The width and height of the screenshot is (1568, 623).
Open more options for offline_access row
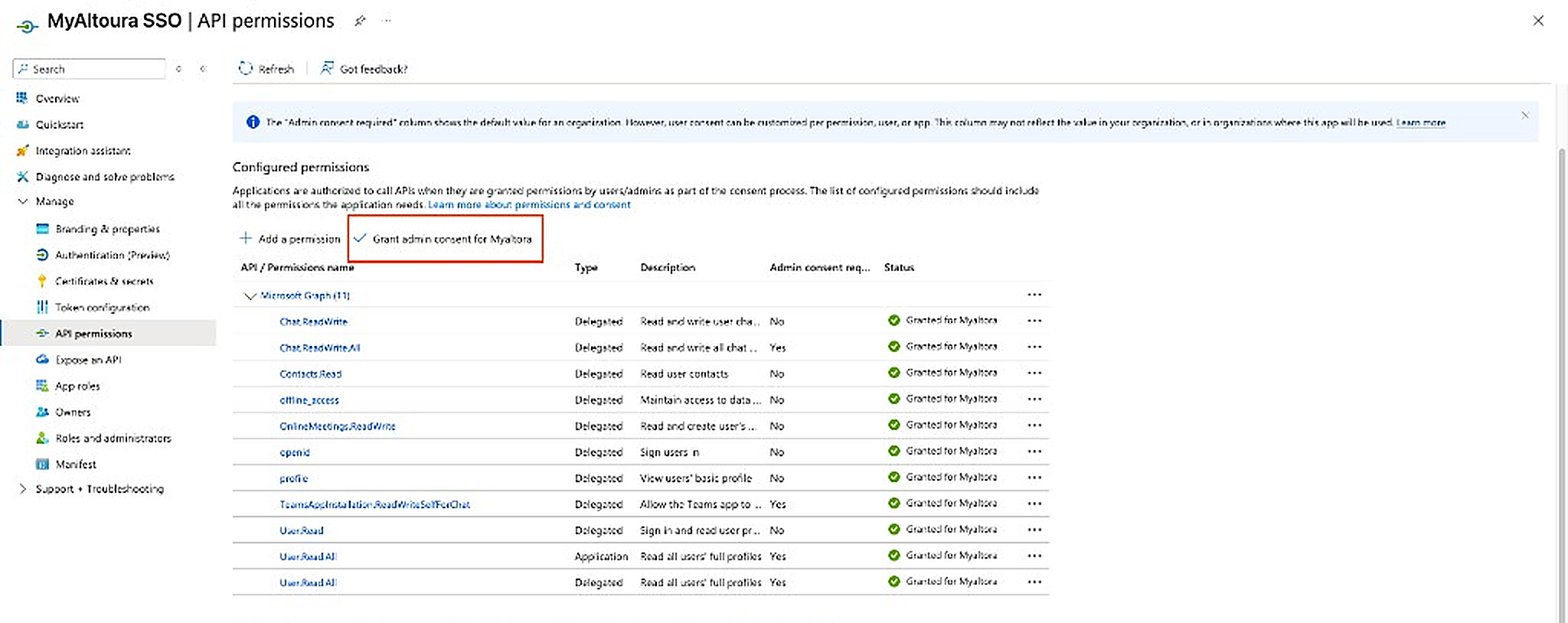1034,399
